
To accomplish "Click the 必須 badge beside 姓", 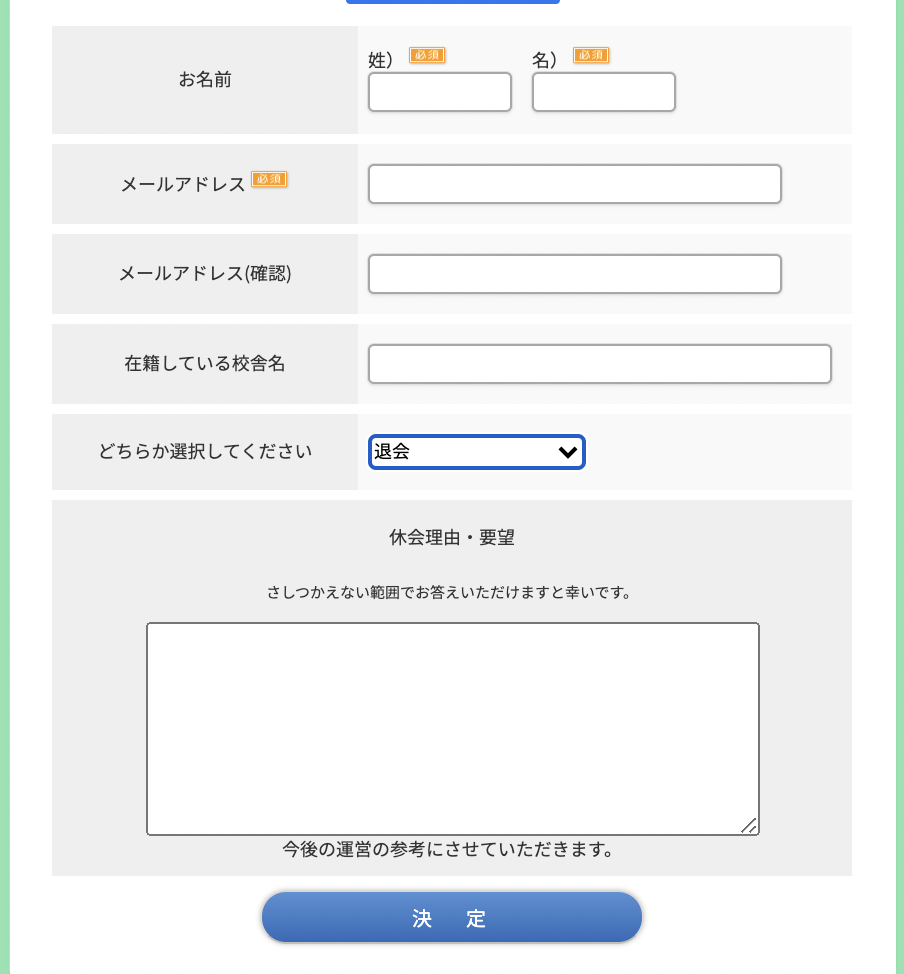I will (x=427, y=55).
